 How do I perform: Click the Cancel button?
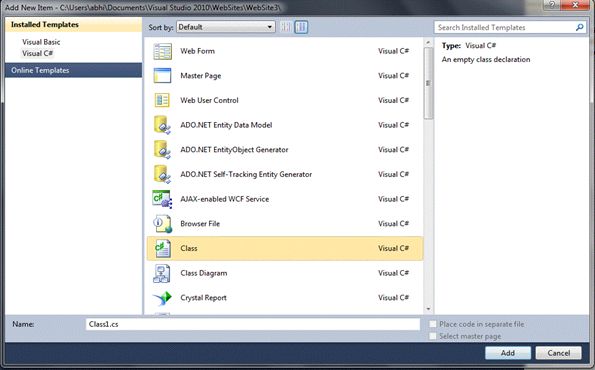(x=559, y=353)
